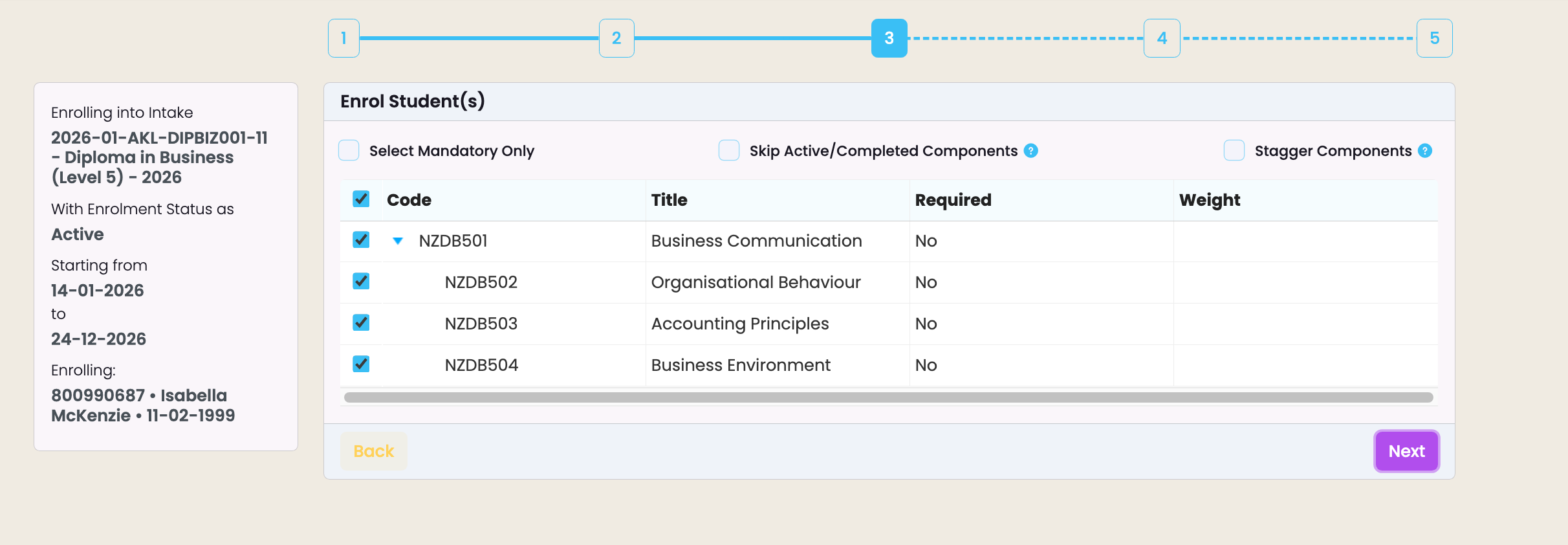Deselect NZDB502 Organisational Behaviour checkbox

(361, 282)
